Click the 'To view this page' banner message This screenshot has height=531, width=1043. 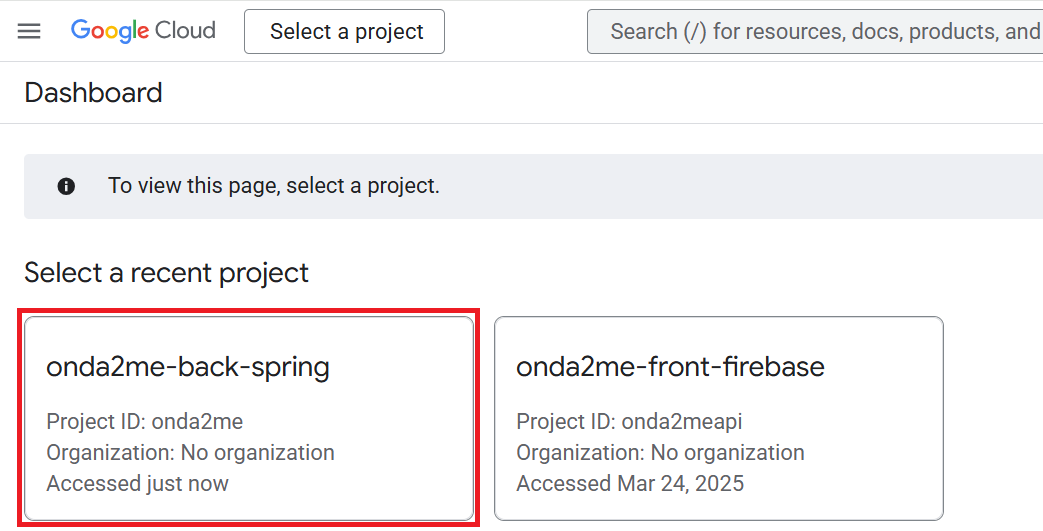[274, 186]
